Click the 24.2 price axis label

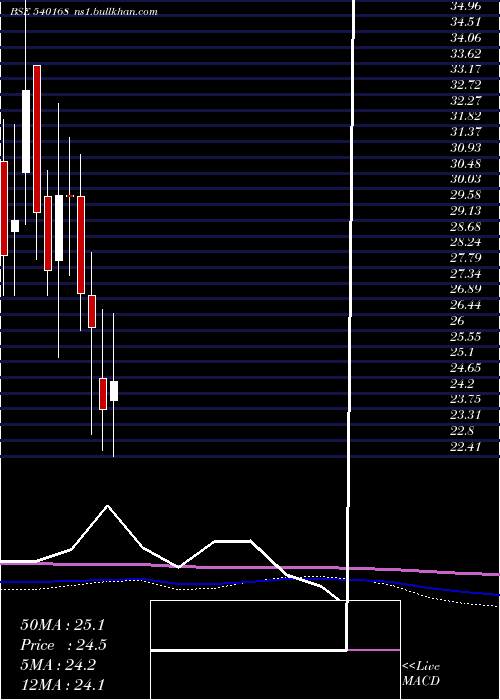click(x=462, y=383)
